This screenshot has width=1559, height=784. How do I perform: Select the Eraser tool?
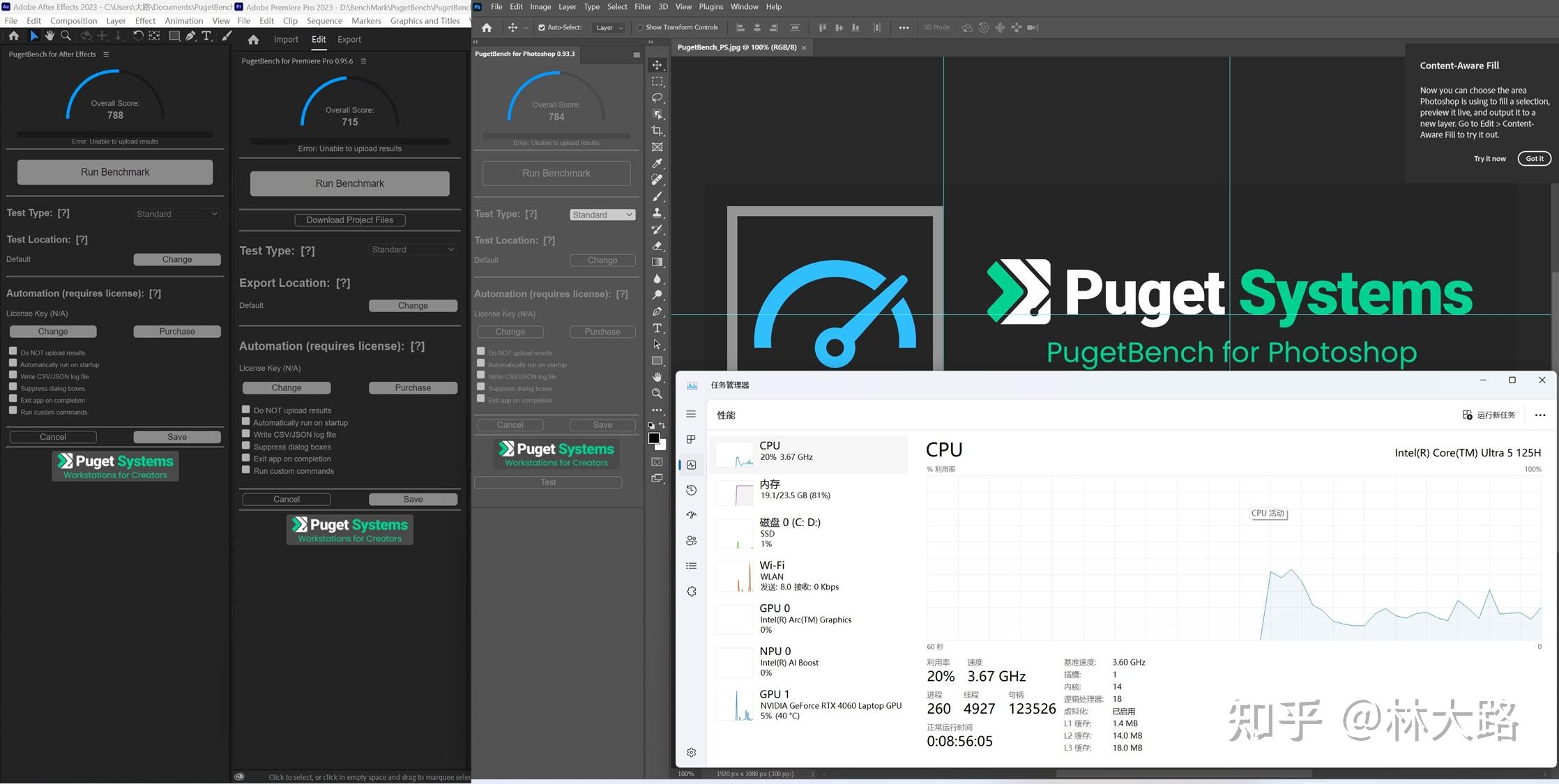click(x=657, y=246)
